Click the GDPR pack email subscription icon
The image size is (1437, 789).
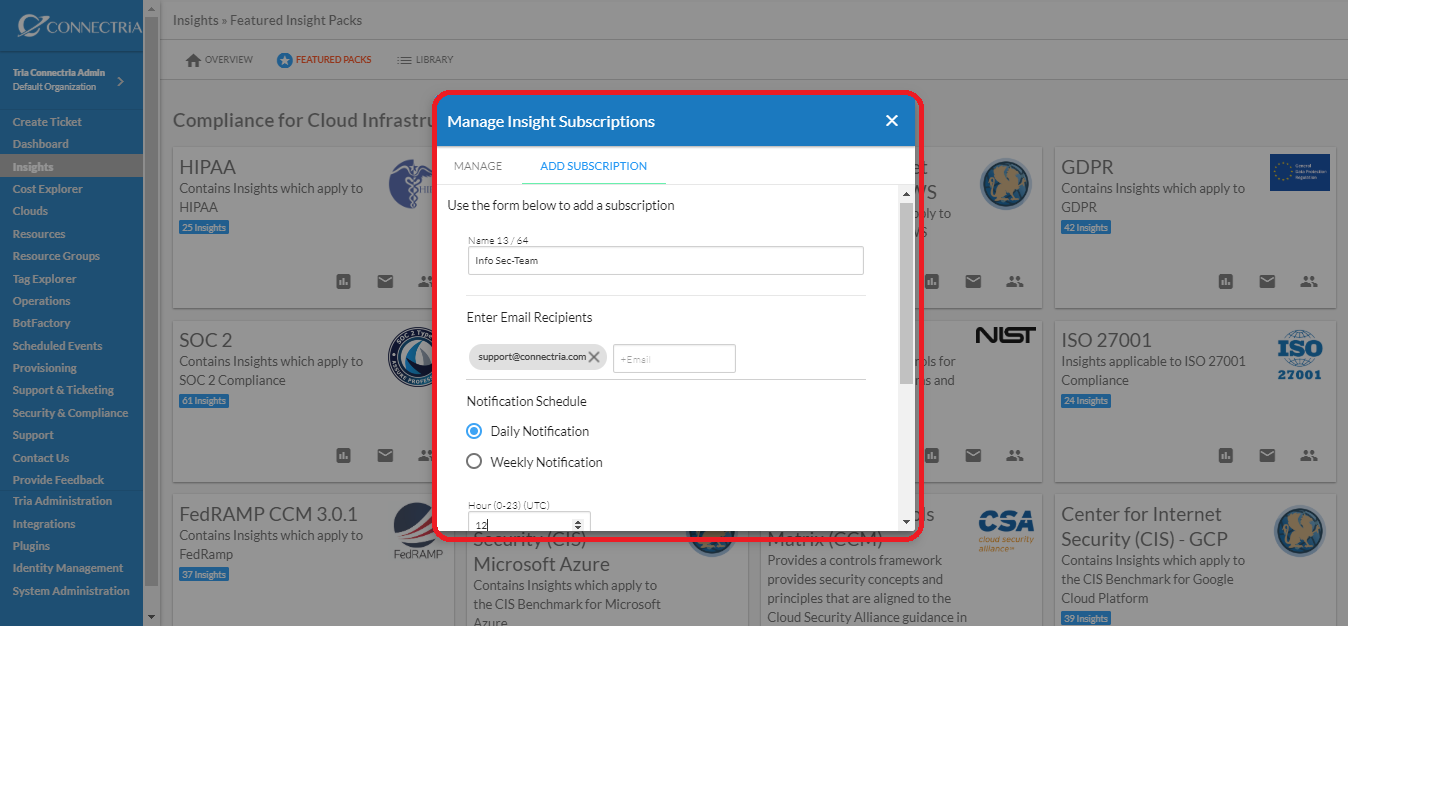[x=1267, y=282]
